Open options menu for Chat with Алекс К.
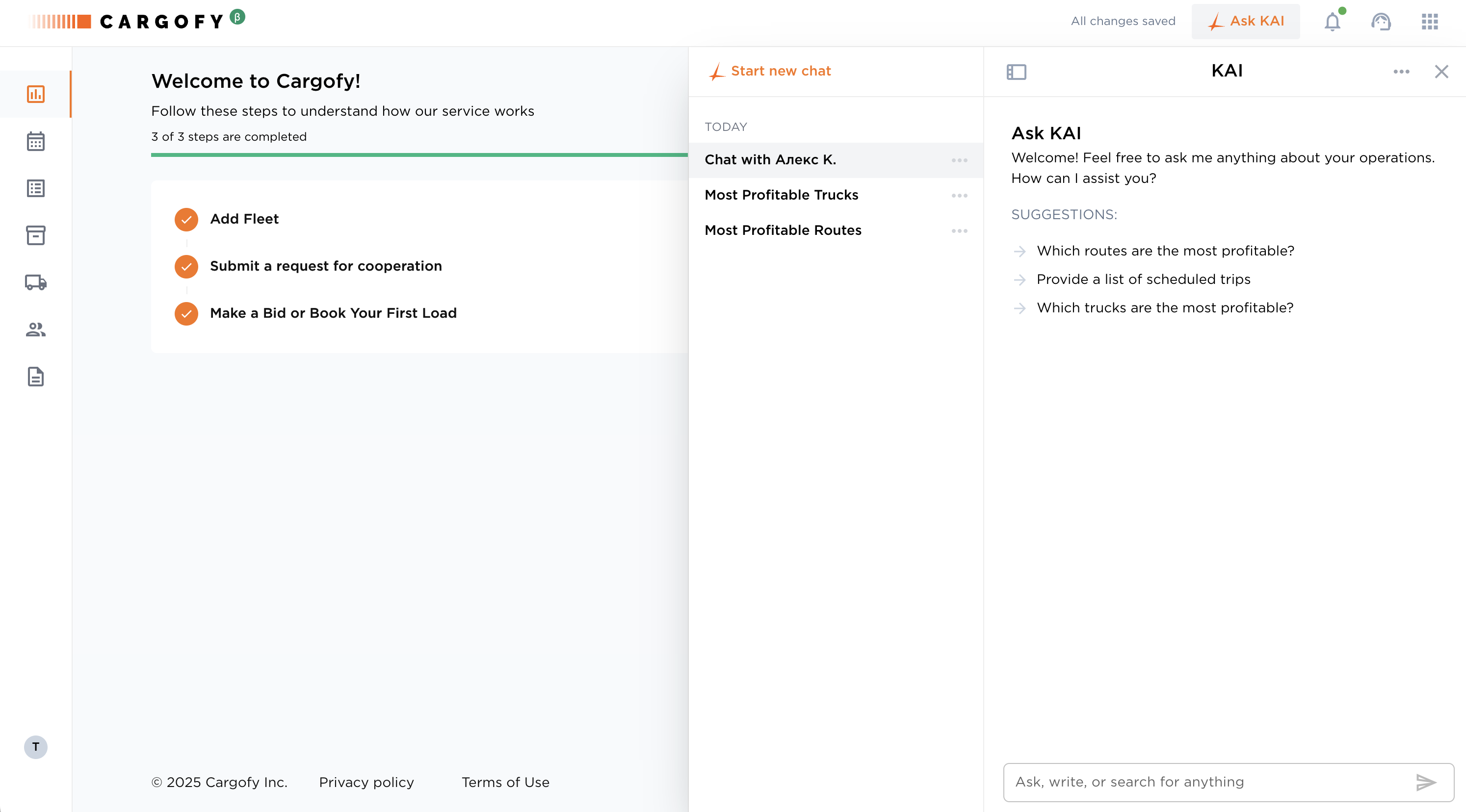The height and width of the screenshot is (812, 1466). 959,160
